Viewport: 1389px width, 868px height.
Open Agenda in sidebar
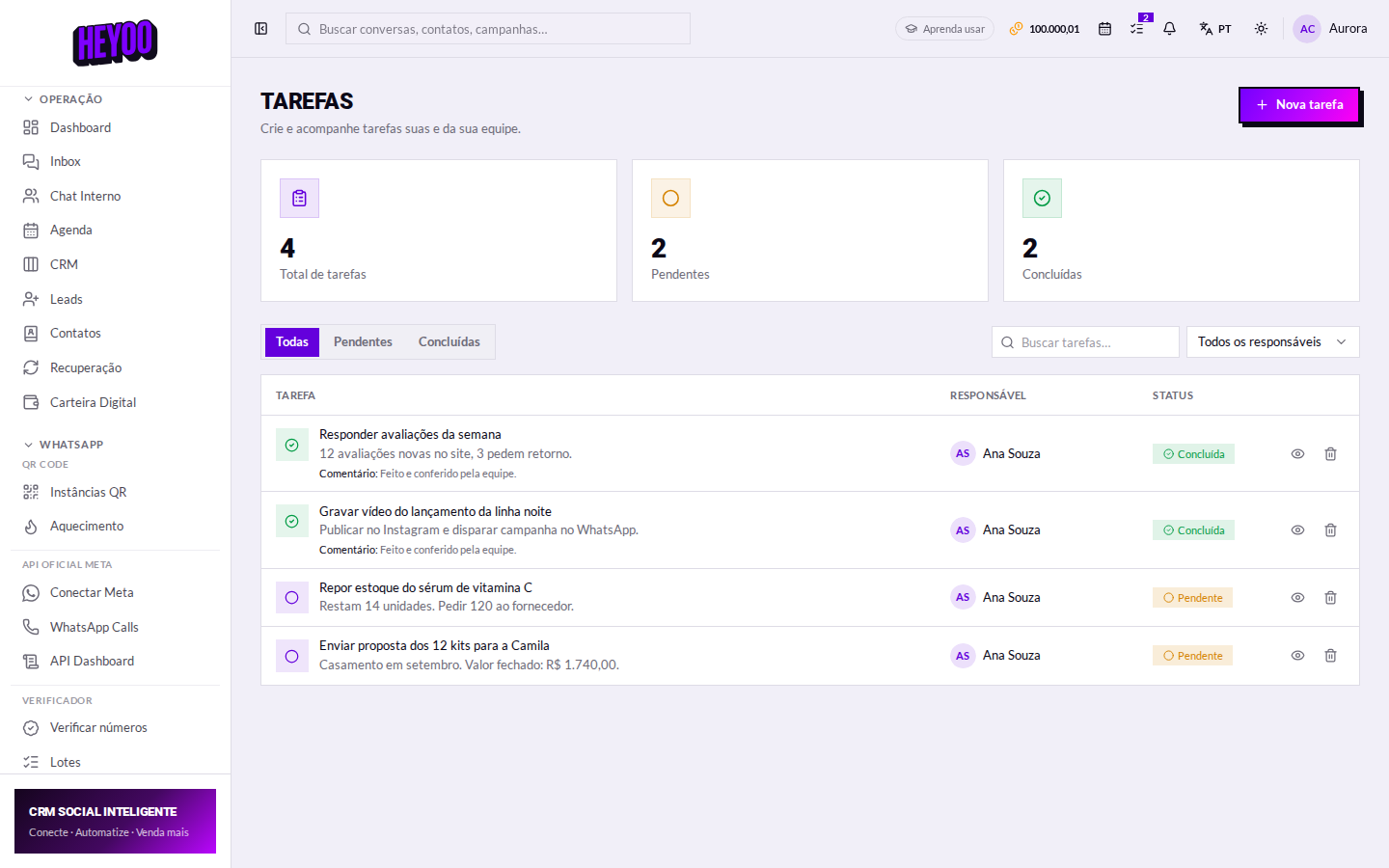click(x=115, y=231)
